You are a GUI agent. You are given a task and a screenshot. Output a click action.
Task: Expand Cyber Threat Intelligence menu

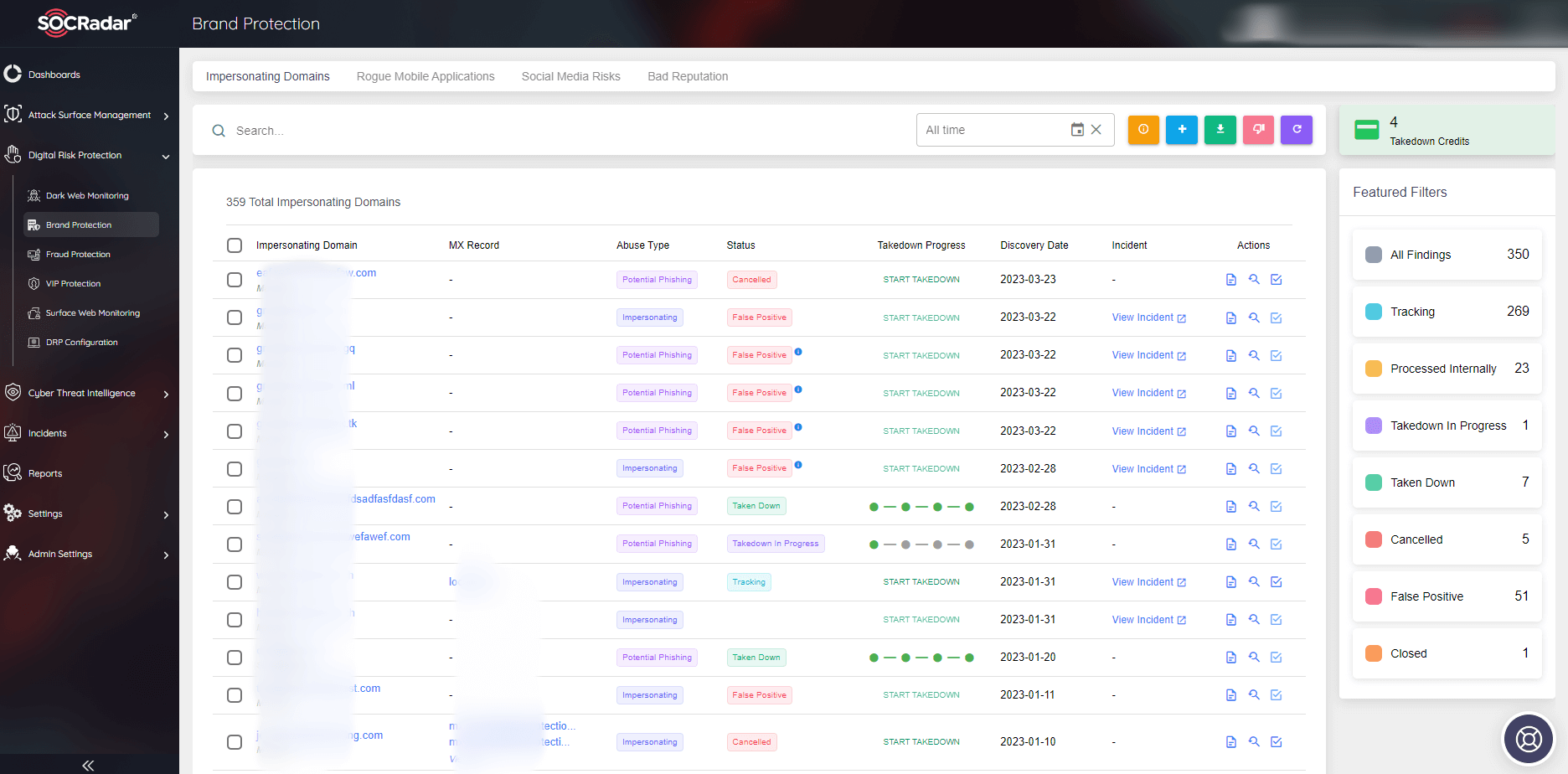click(166, 394)
